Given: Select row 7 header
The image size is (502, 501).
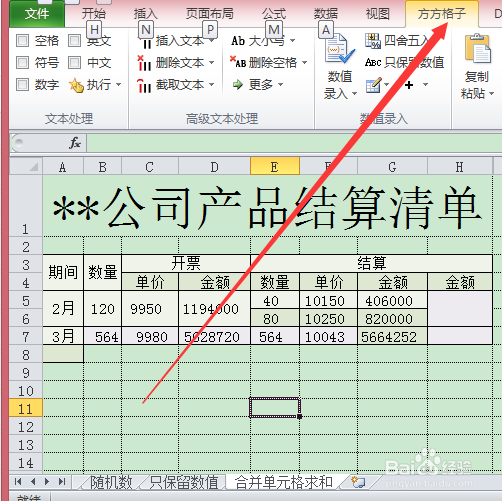Looking at the screenshot, I should tap(26, 336).
